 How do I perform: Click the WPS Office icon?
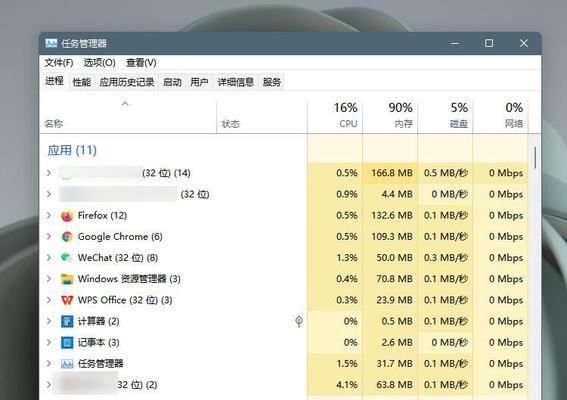click(67, 300)
